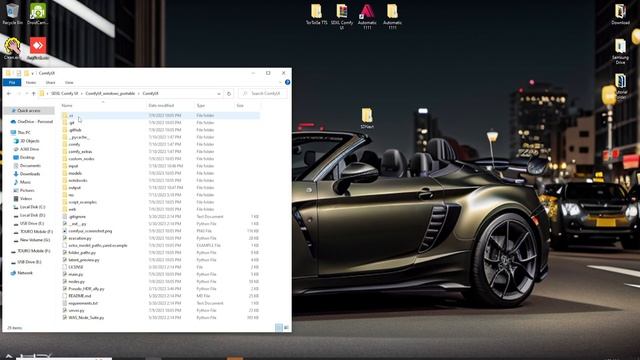Select the A360 Drive navigation item
The height and width of the screenshot is (360, 640).
29,149
